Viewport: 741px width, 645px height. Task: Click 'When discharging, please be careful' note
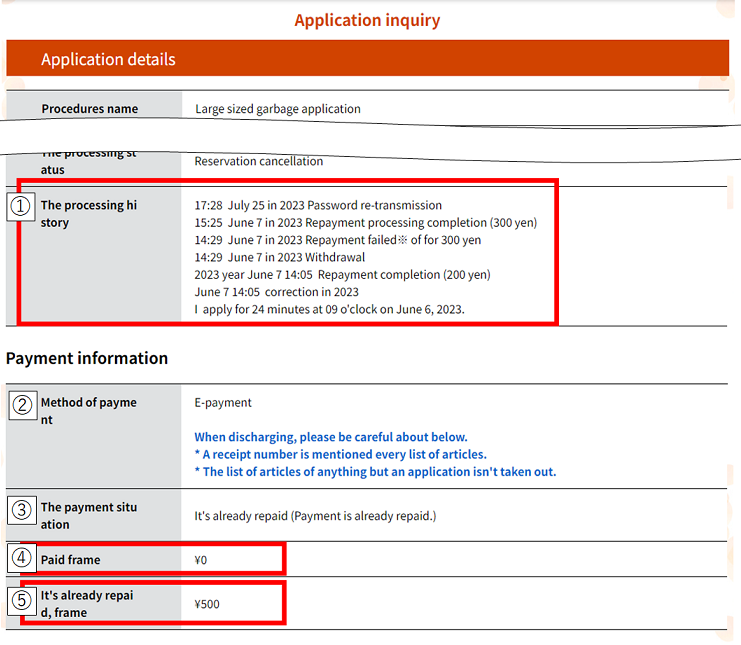[331, 437]
